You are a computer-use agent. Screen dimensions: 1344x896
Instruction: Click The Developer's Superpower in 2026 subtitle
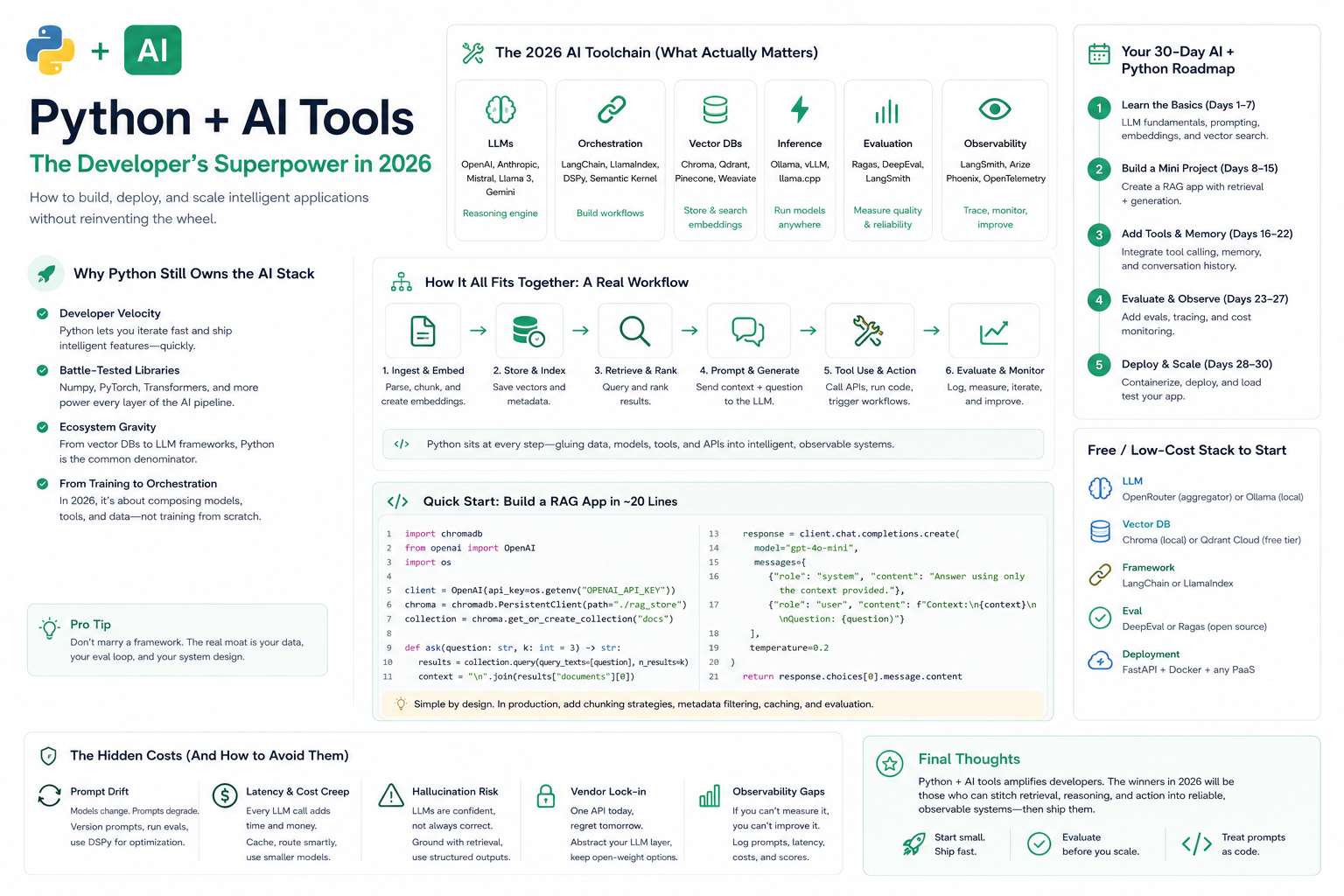pos(230,164)
